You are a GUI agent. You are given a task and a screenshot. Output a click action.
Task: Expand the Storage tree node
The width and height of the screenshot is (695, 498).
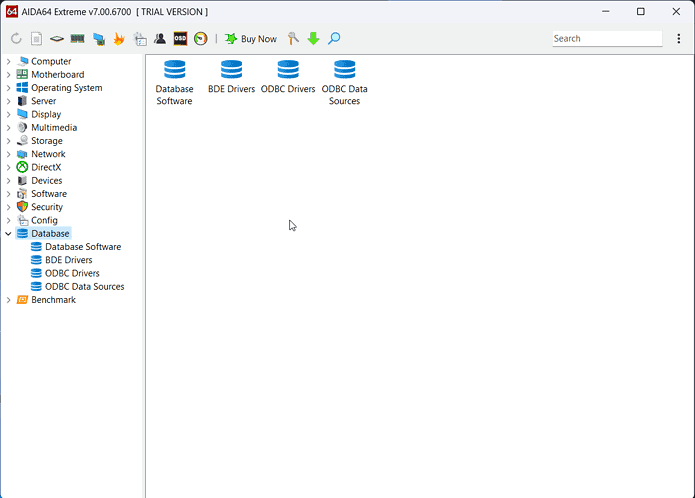coord(9,141)
